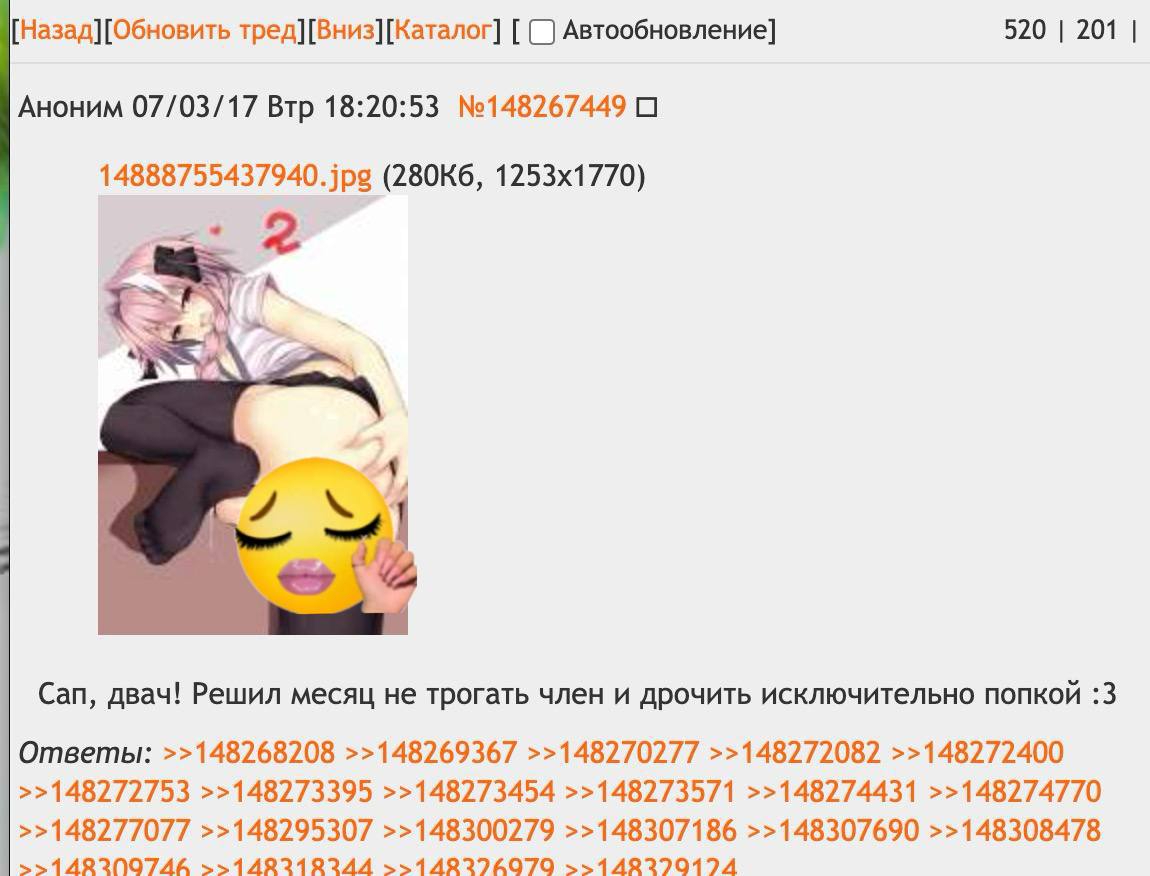Follow reply link >>148273571
The image size is (1150, 876).
click(x=650, y=792)
